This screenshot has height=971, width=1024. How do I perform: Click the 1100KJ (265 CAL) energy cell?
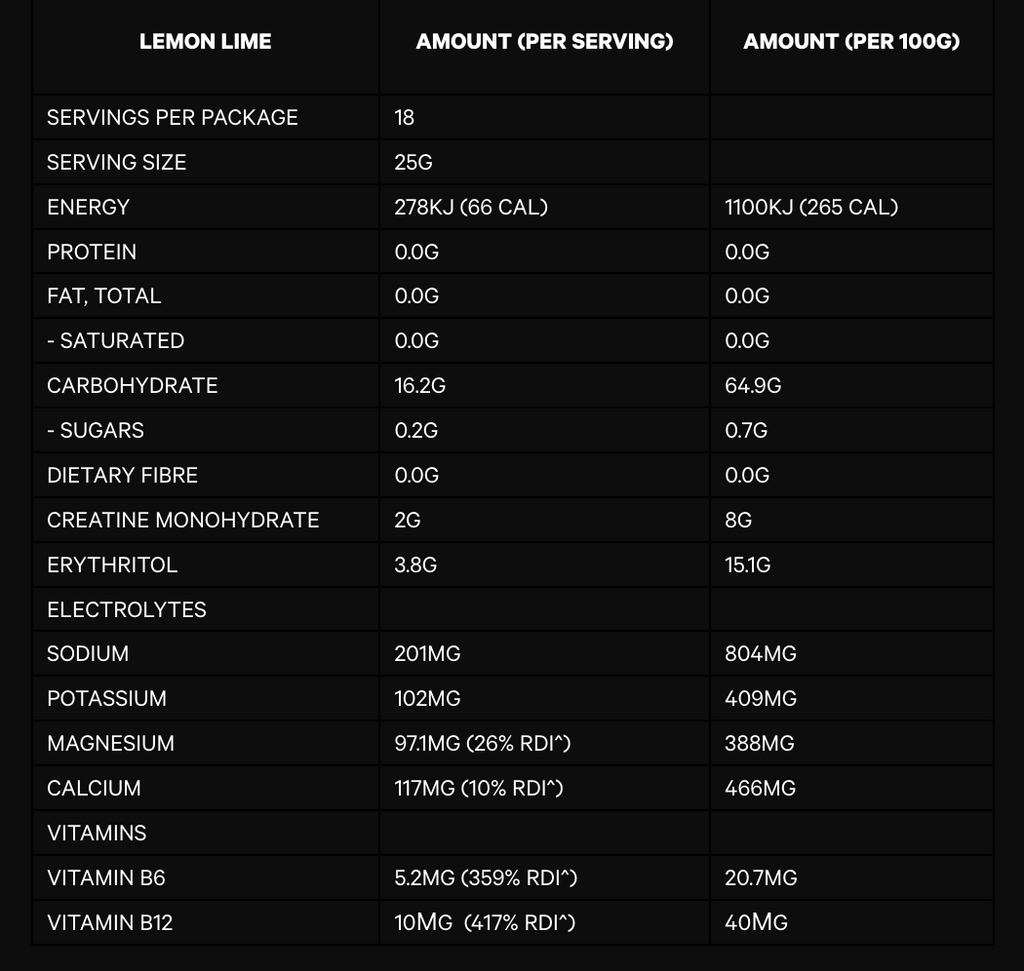[x=811, y=207]
